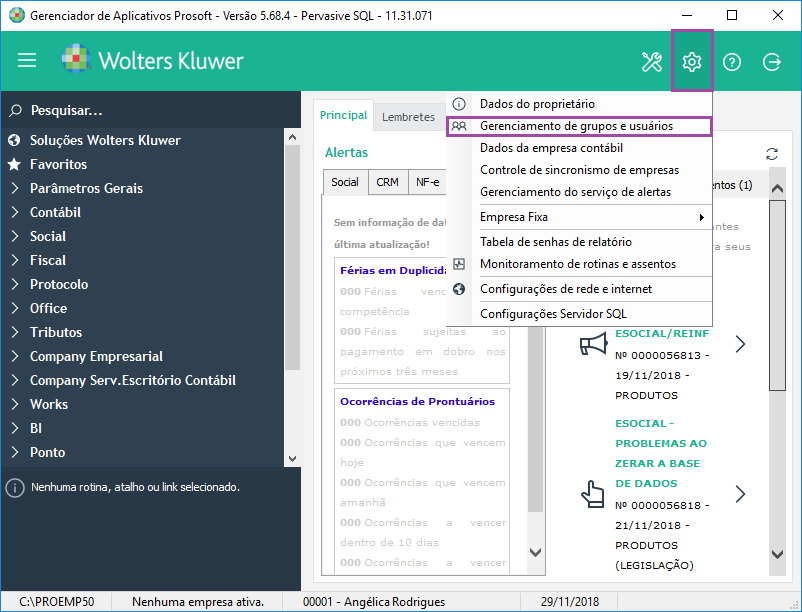Click the search magnifier icon
The image size is (802, 612).
[x=15, y=110]
